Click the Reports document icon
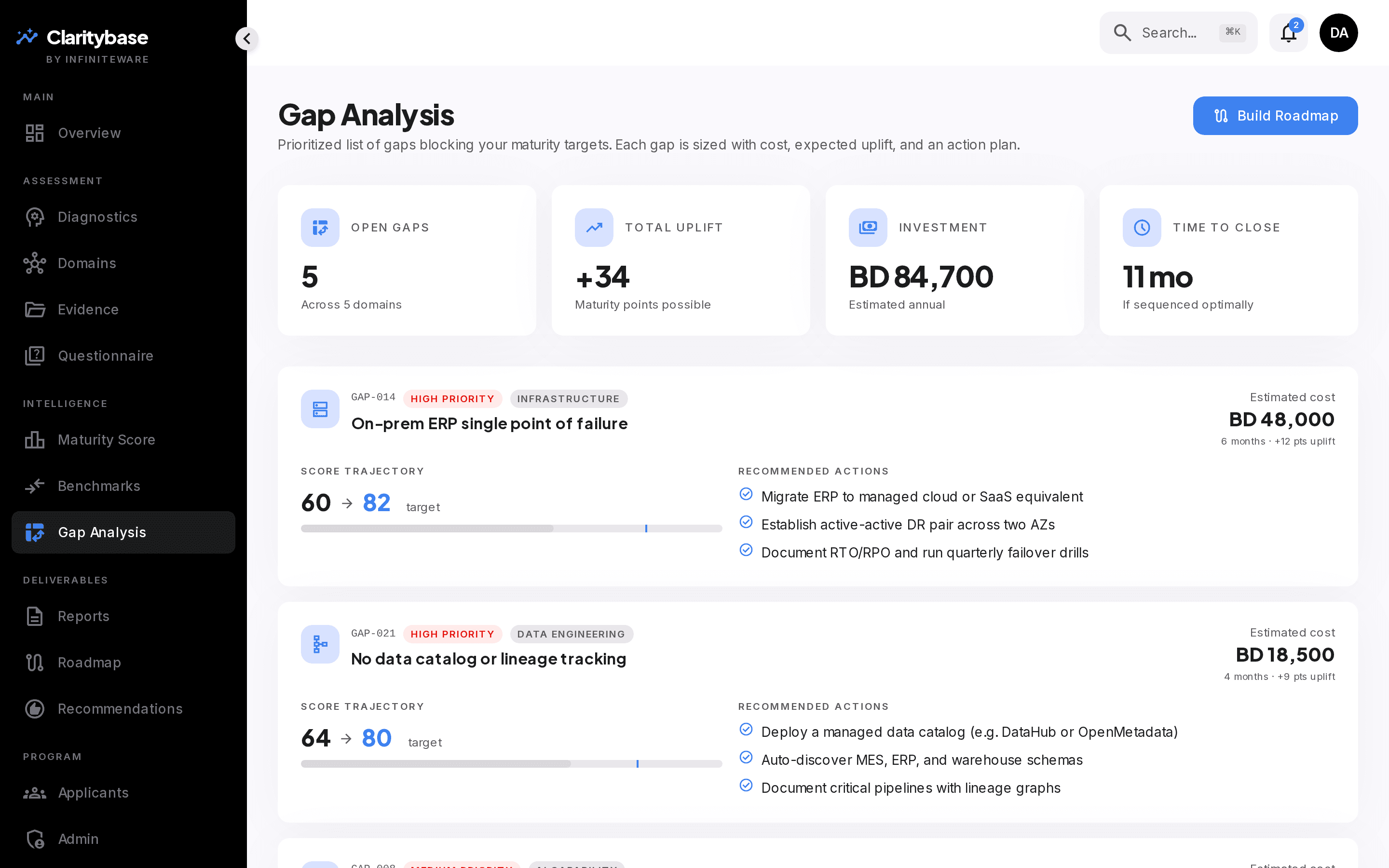Viewport: 1389px width, 868px height. click(34, 617)
